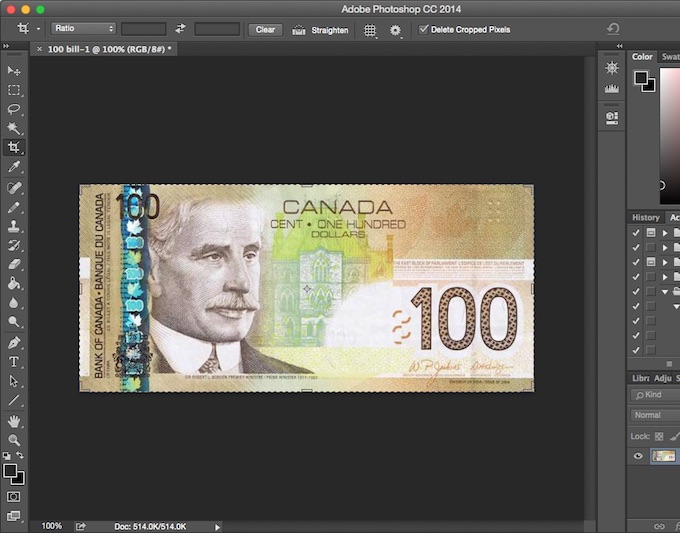Select the Clone Stamp tool

(x=14, y=226)
